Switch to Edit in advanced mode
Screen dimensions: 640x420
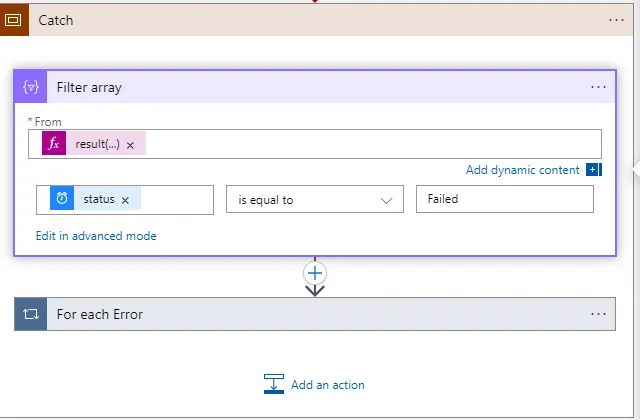tap(96, 236)
